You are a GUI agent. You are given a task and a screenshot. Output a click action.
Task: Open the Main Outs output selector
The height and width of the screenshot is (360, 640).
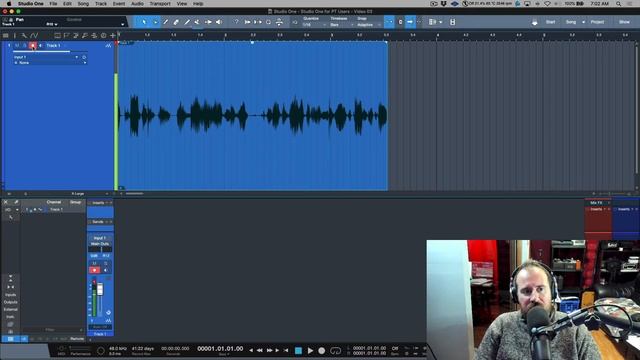click(x=100, y=244)
